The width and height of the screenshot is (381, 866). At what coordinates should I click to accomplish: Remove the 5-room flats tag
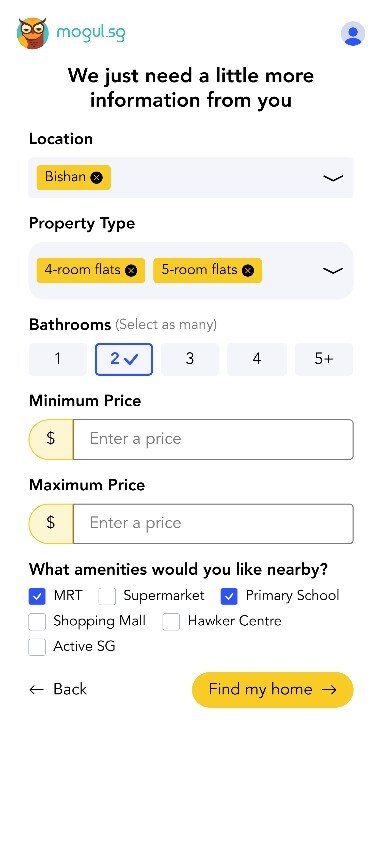coord(248,270)
